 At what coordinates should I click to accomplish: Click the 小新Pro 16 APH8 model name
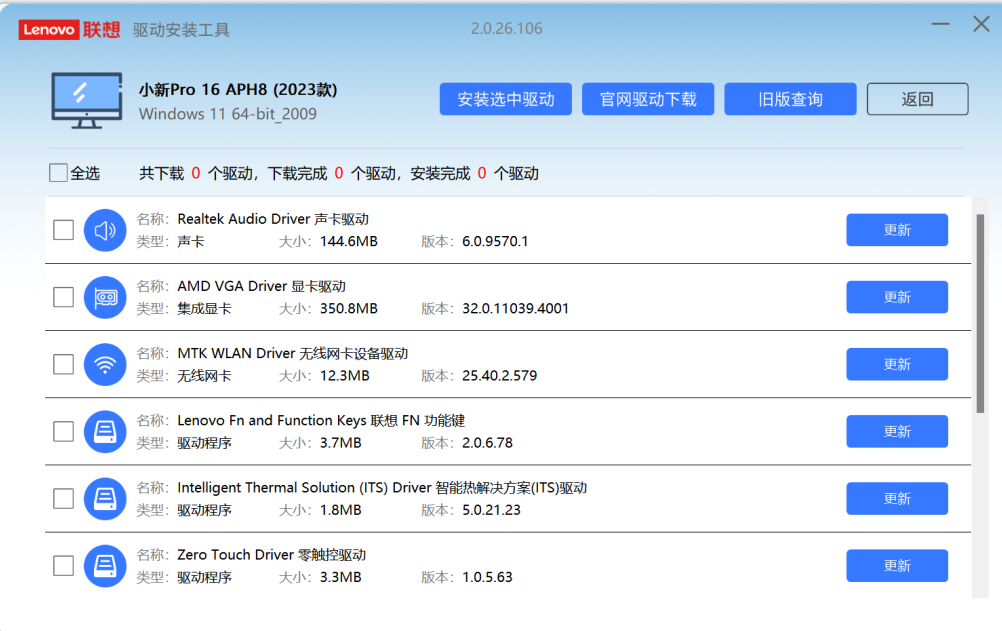pyautogui.click(x=238, y=90)
